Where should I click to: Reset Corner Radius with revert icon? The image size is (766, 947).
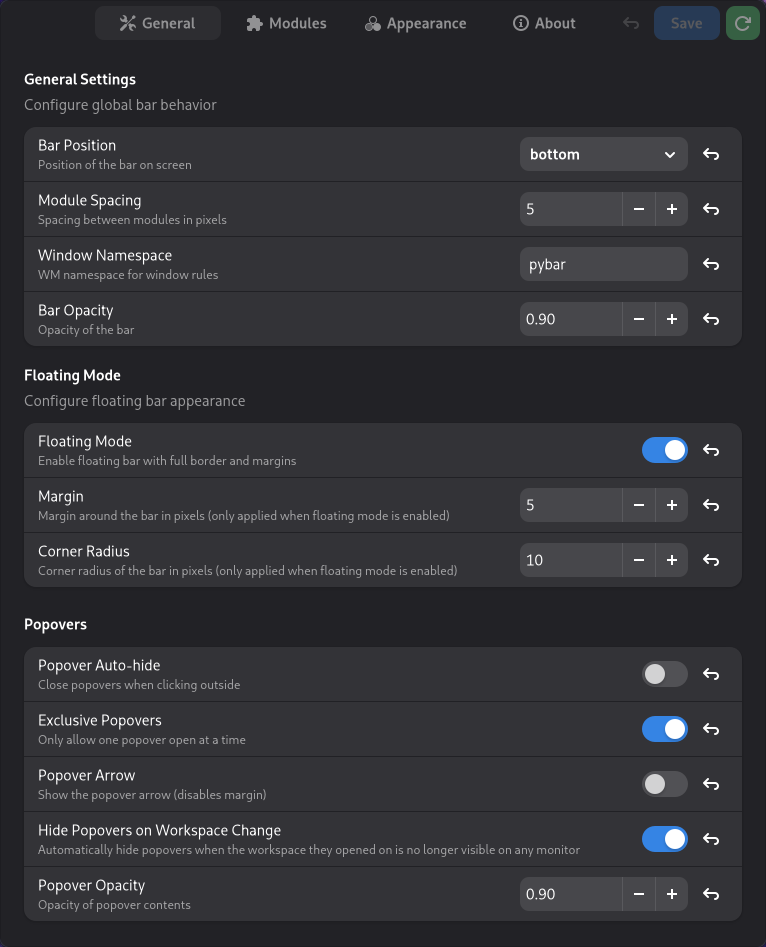tap(711, 560)
